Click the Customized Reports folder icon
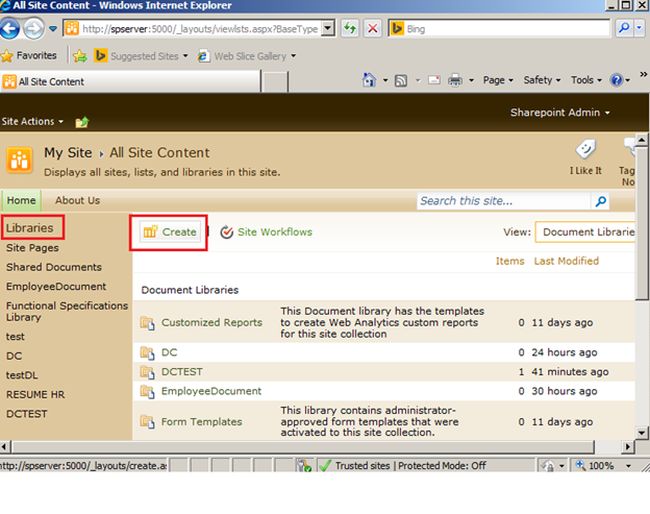 click(147, 323)
